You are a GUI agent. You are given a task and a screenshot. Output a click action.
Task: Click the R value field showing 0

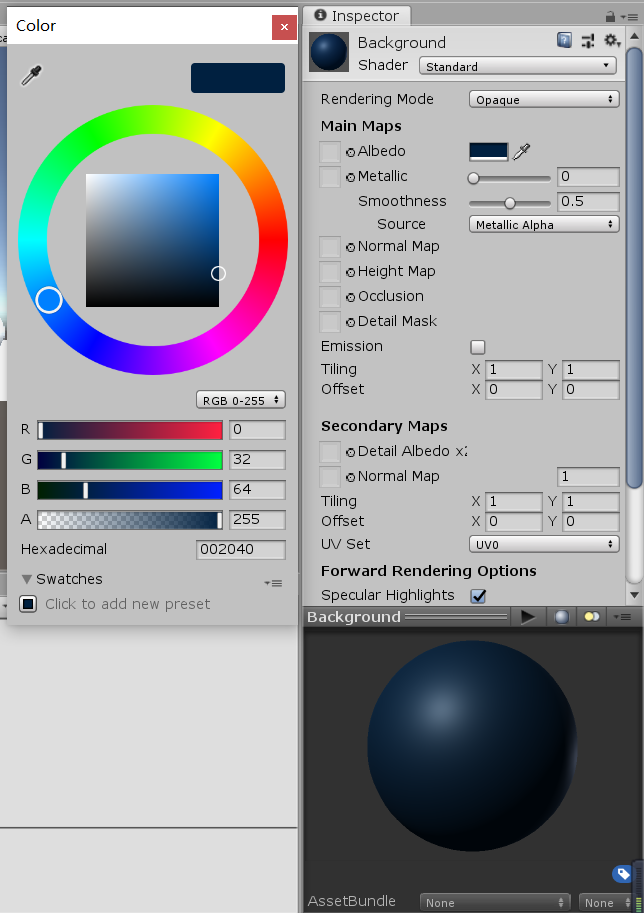(x=257, y=430)
